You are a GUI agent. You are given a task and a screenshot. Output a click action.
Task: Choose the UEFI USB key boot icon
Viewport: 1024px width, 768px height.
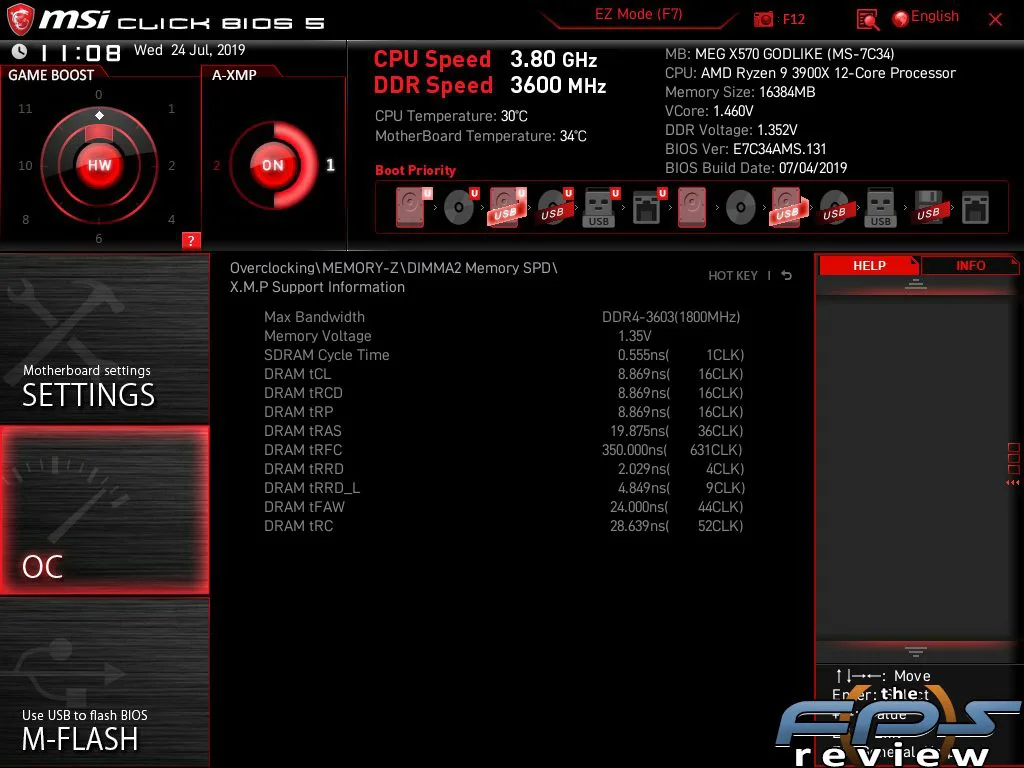pos(601,208)
